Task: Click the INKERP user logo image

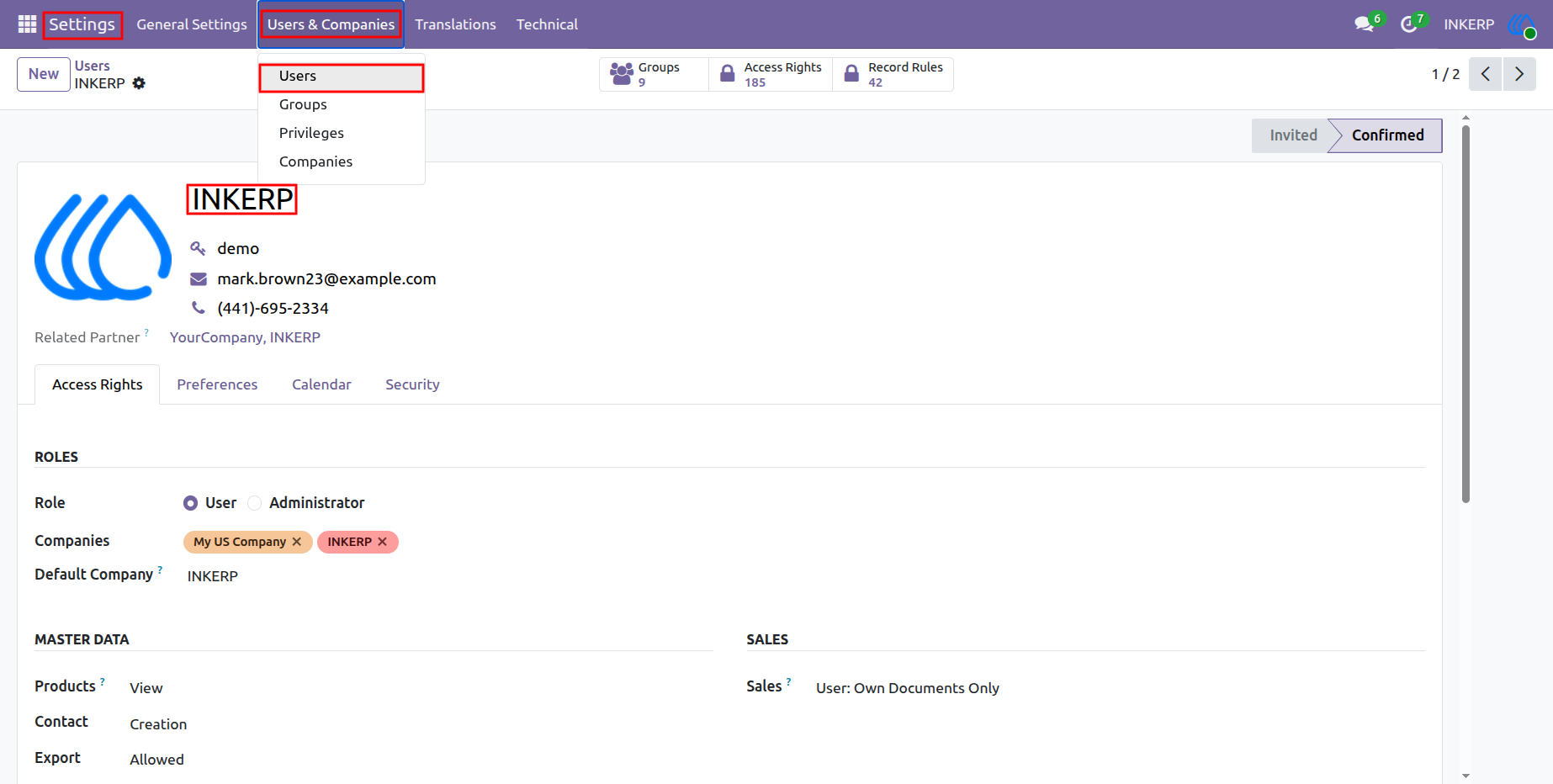Action: click(103, 247)
